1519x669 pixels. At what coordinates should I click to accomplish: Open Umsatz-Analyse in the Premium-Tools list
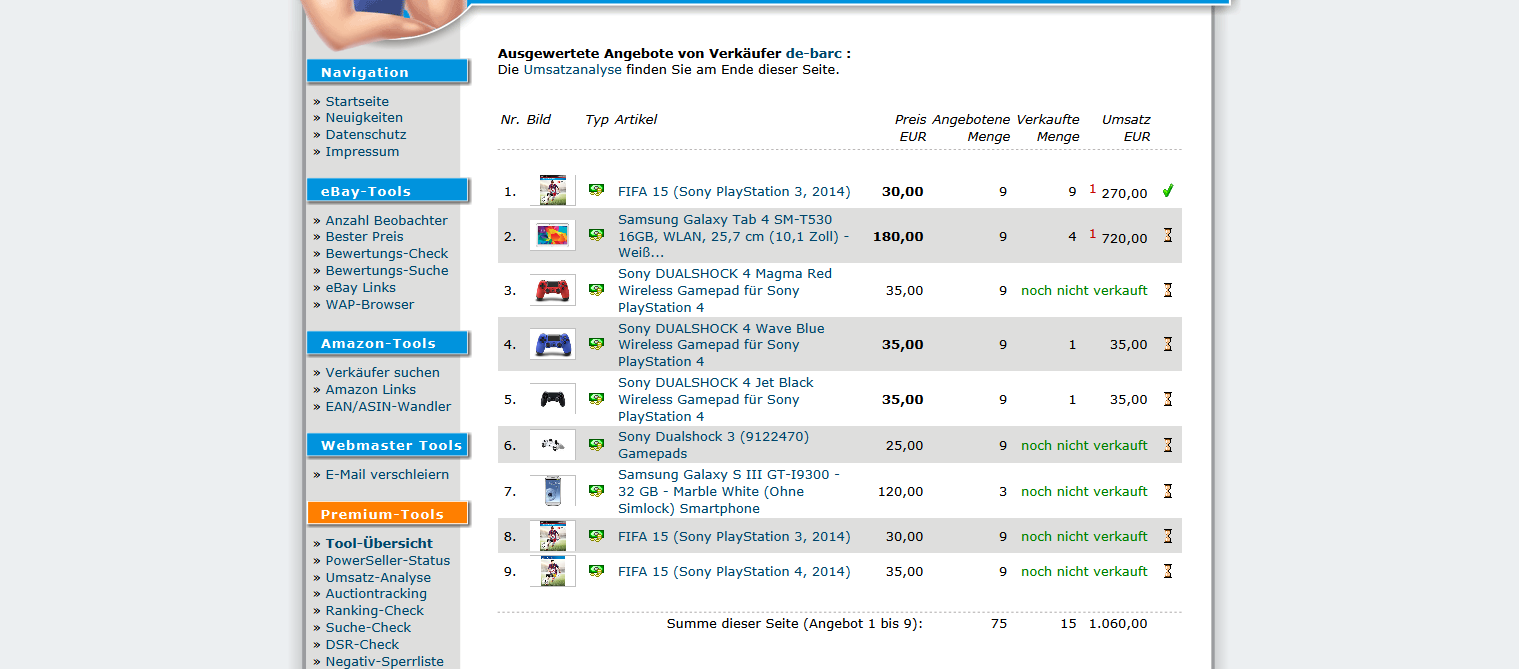tap(378, 577)
